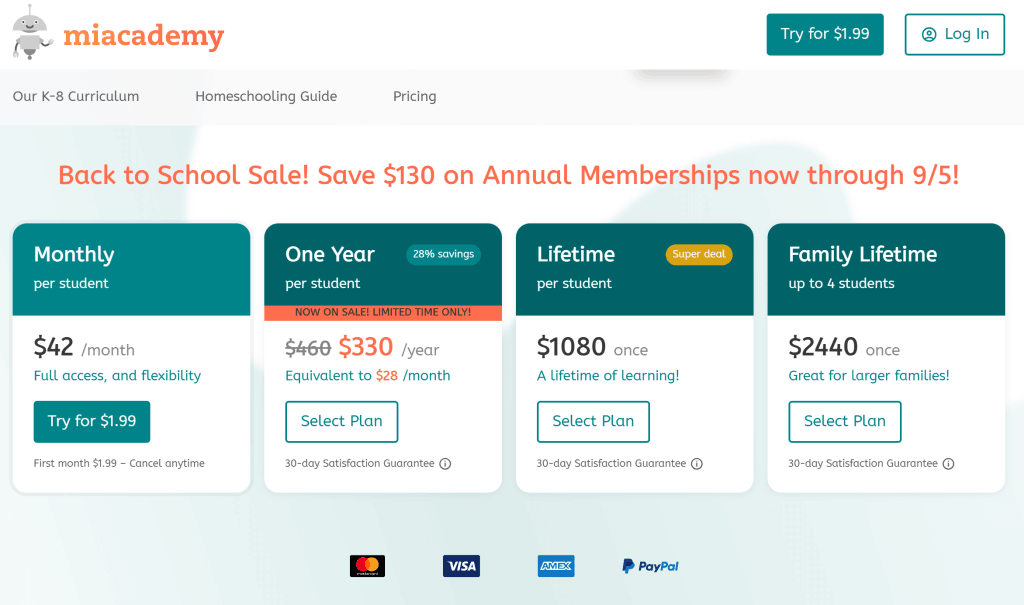The width and height of the screenshot is (1024, 605).
Task: Click the PayPal payment logo
Action: click(x=650, y=566)
